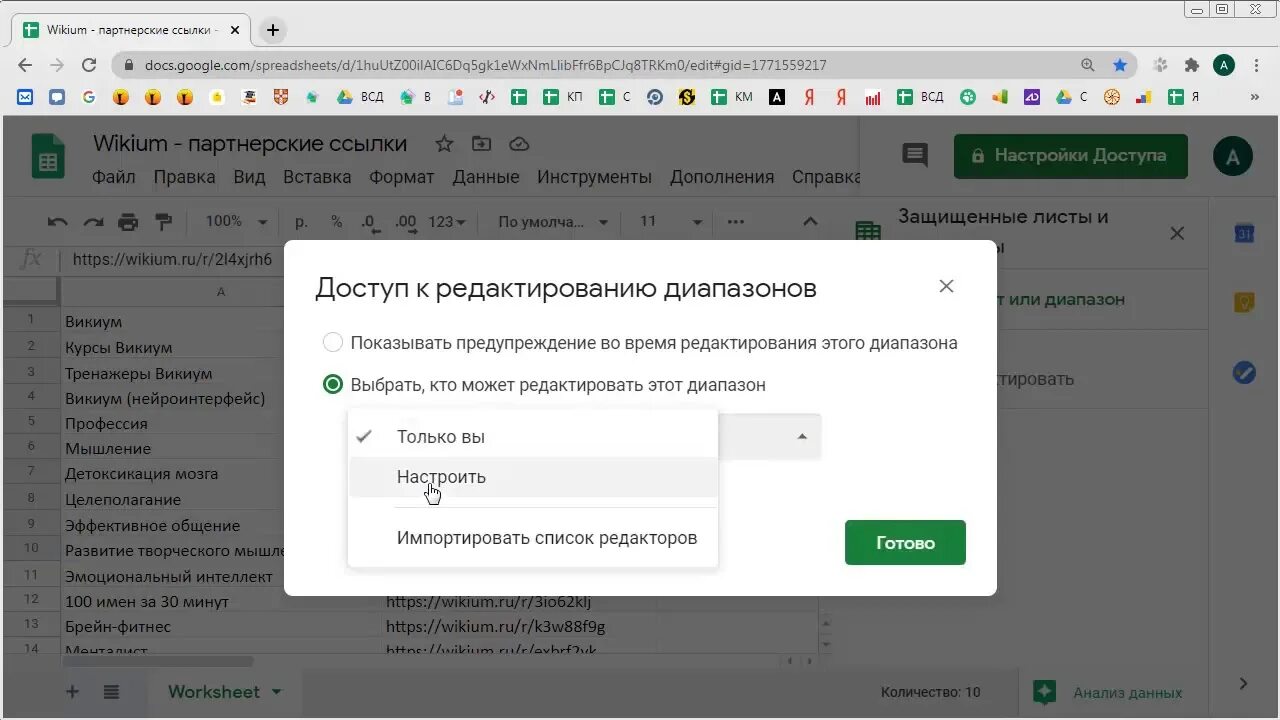Click the redo icon in toolbar

click(x=93, y=222)
